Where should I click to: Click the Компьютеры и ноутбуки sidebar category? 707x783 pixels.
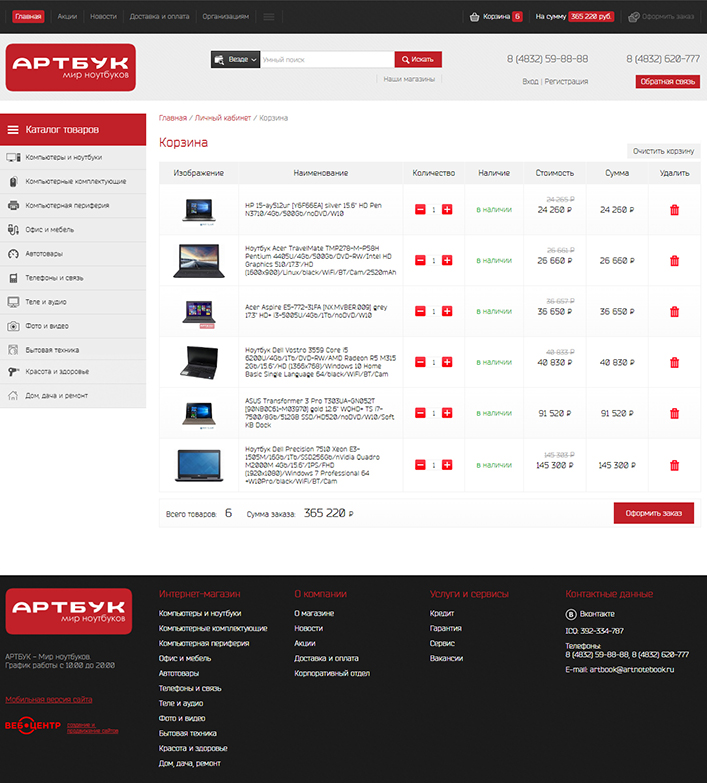click(64, 158)
